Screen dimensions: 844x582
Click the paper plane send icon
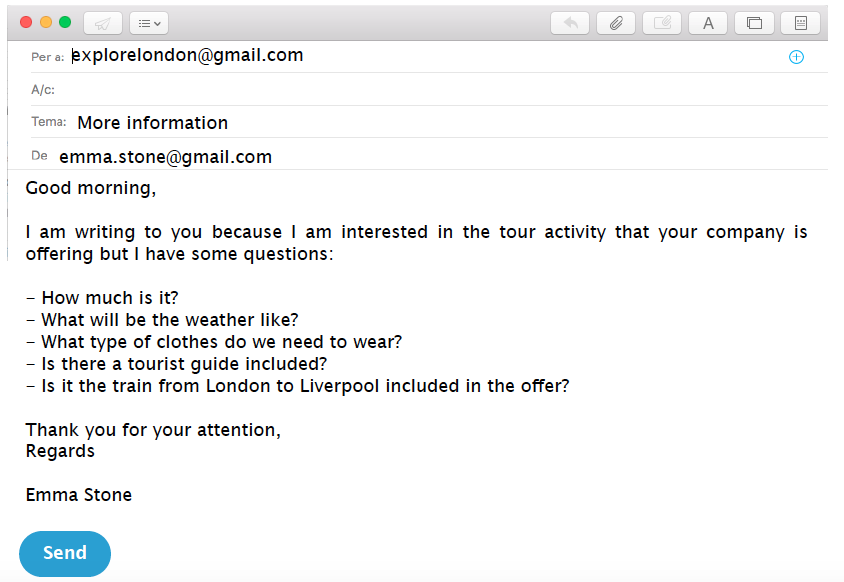coord(103,23)
